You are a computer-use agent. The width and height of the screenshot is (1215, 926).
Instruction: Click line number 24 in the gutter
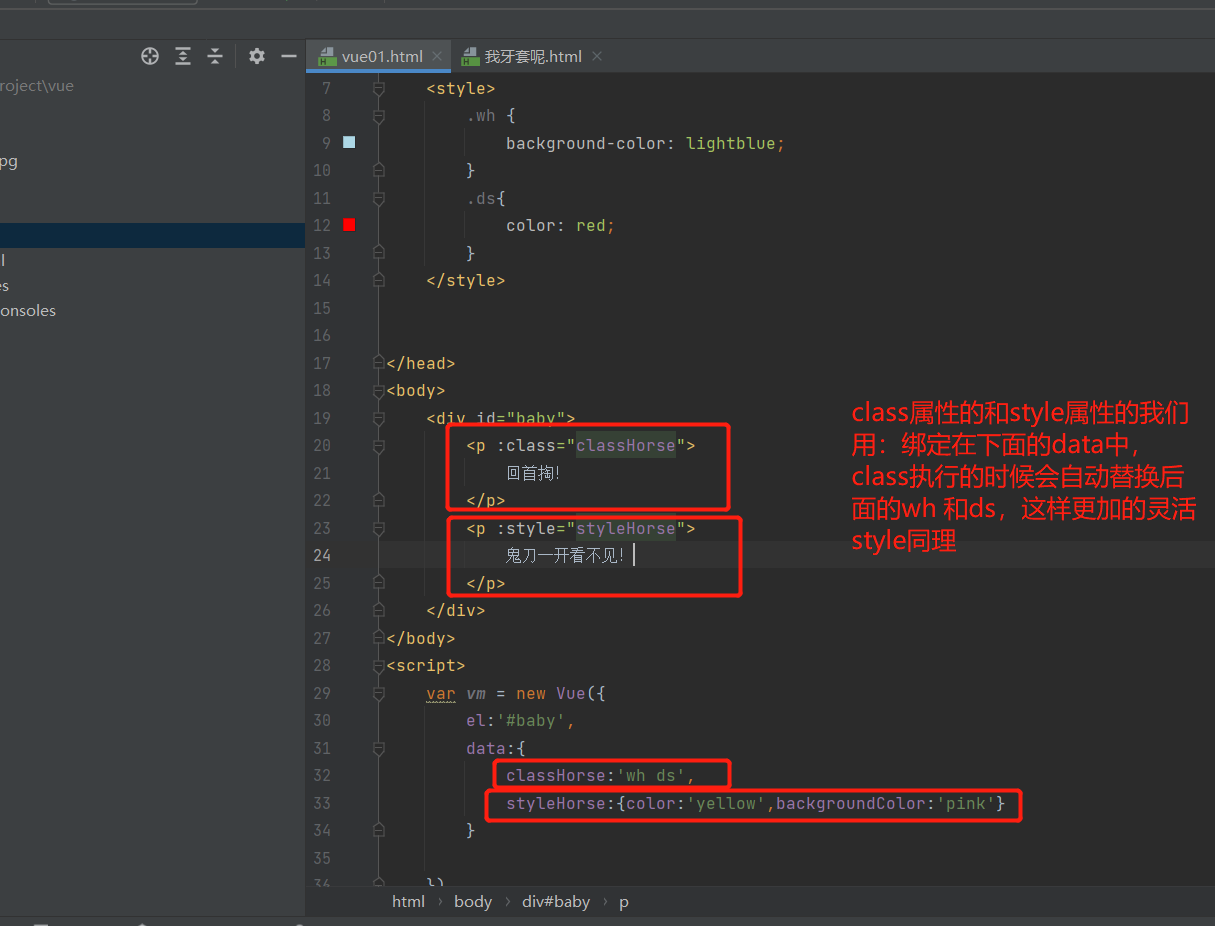pyautogui.click(x=322, y=555)
